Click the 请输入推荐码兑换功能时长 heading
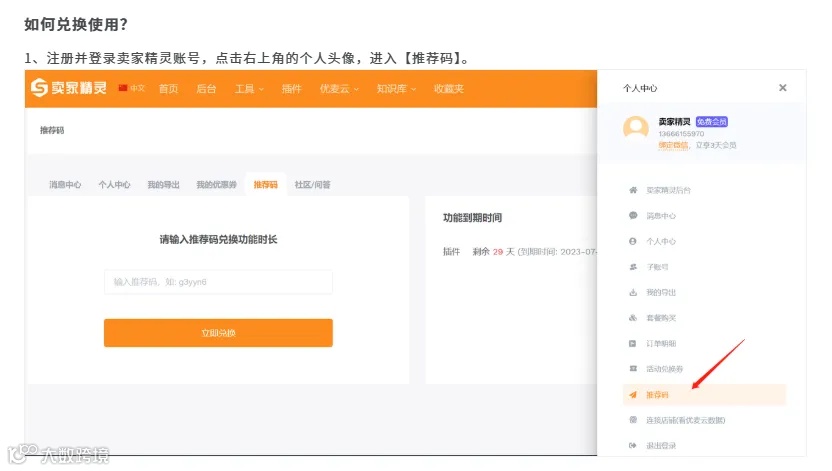Screen dimensions: 832x471 (218, 239)
